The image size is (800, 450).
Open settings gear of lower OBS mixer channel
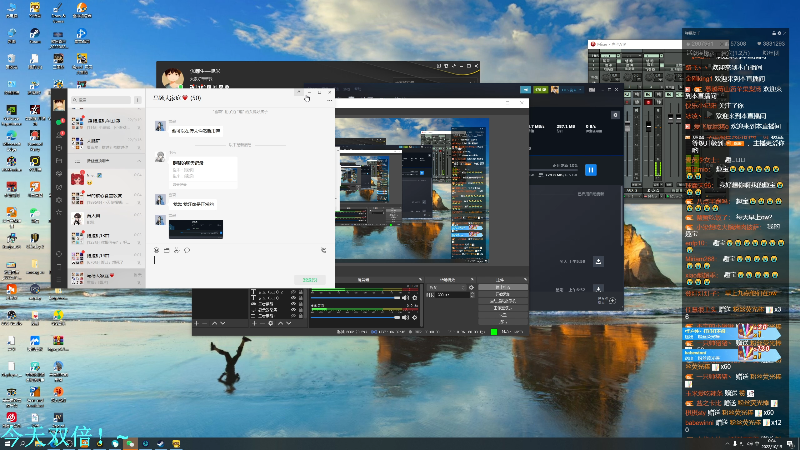click(414, 317)
